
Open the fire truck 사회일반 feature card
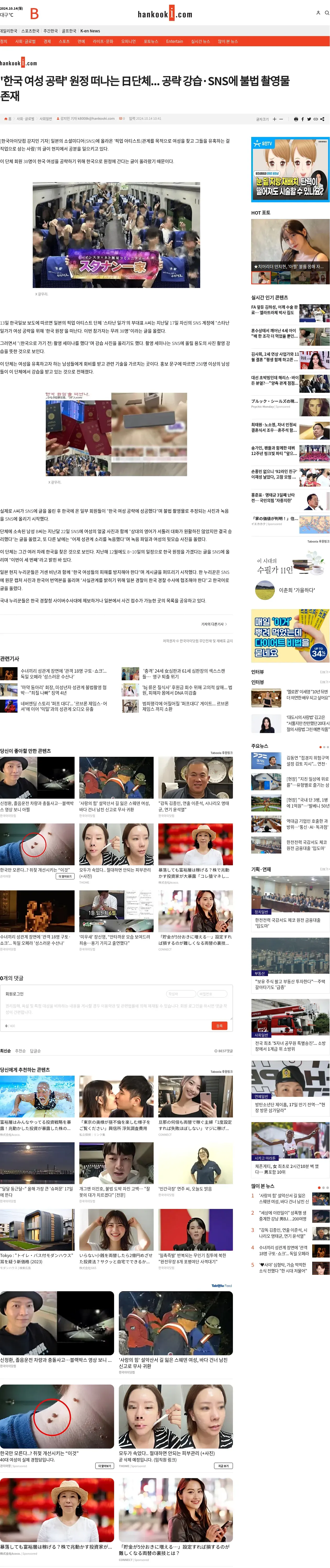(290, 1026)
